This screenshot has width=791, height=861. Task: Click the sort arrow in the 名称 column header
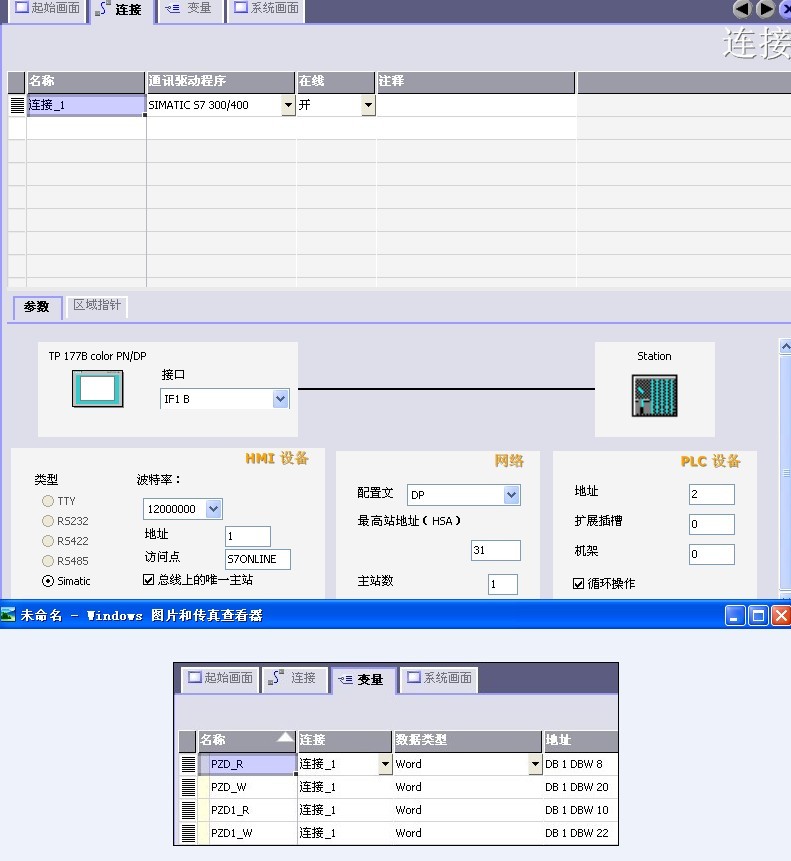285,737
